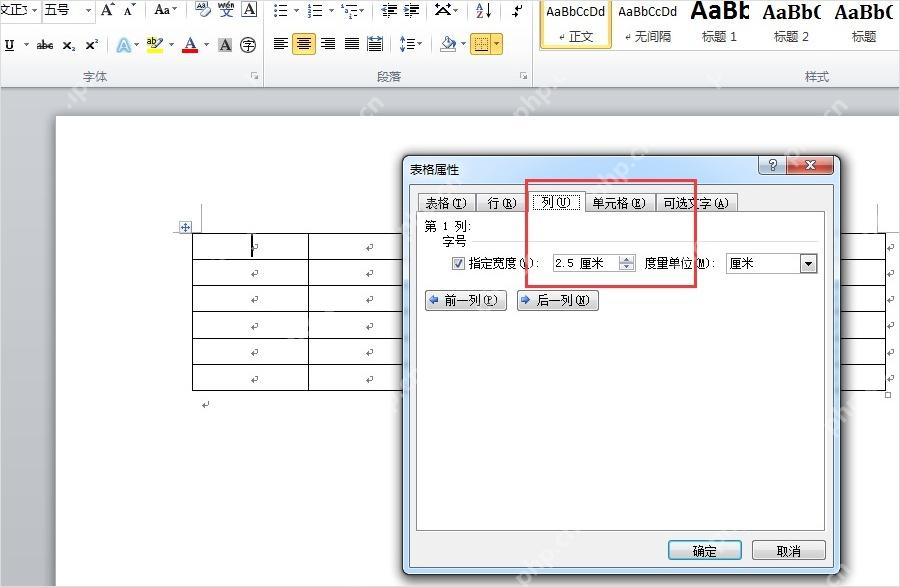Screen dimensions: 900x587
Task: Decrease column width with down spinner
Action: (627, 267)
